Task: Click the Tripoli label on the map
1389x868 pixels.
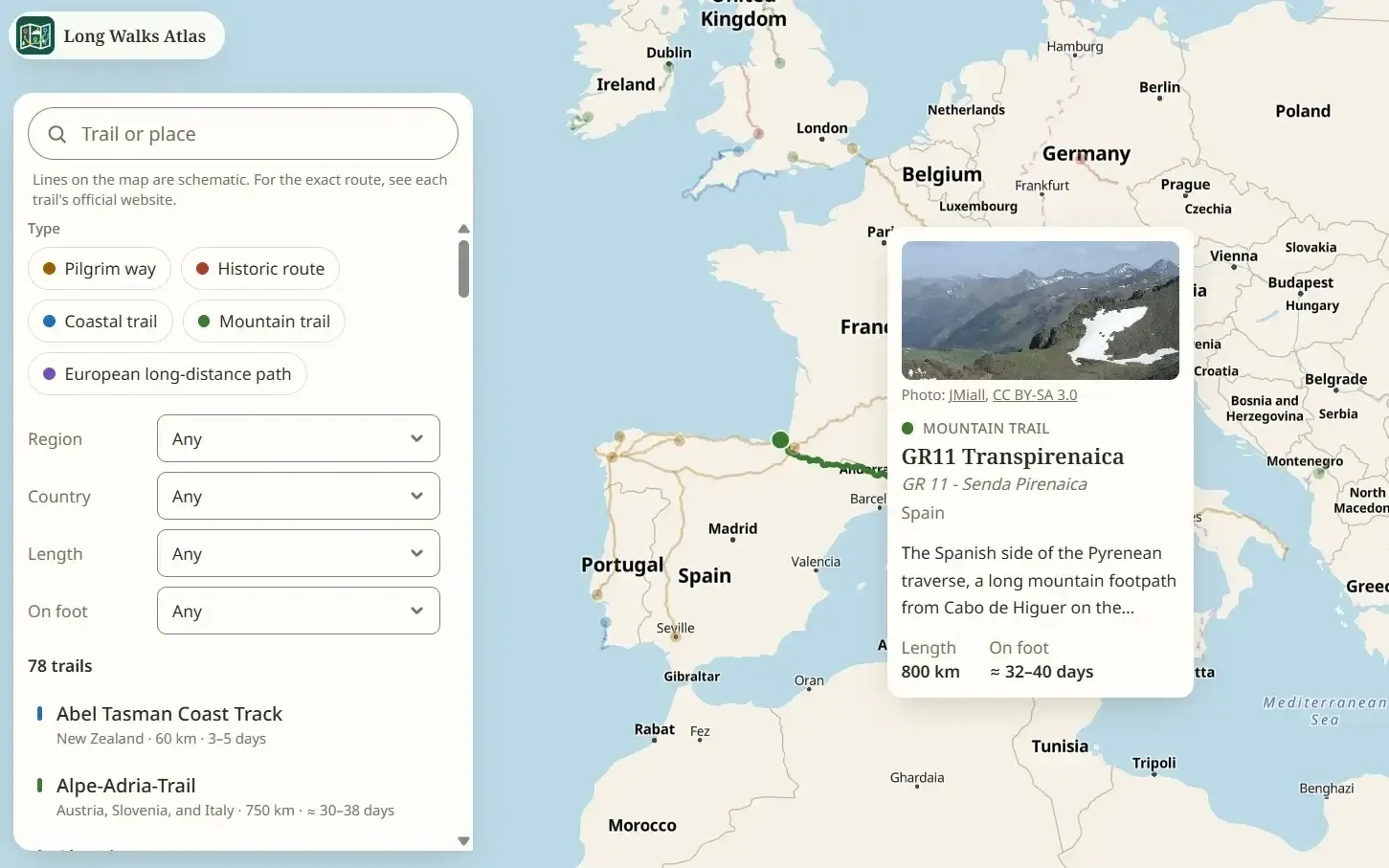Action: point(1154,763)
